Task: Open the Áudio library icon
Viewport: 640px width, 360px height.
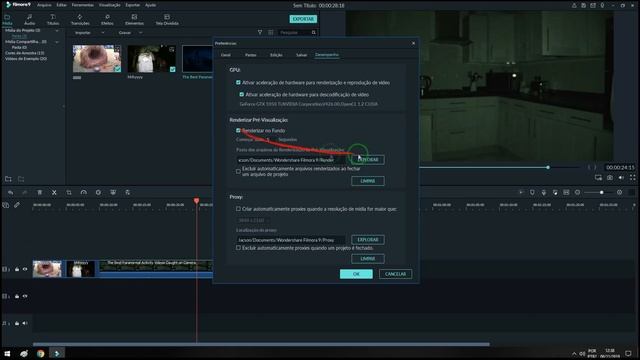Action: 29,19
